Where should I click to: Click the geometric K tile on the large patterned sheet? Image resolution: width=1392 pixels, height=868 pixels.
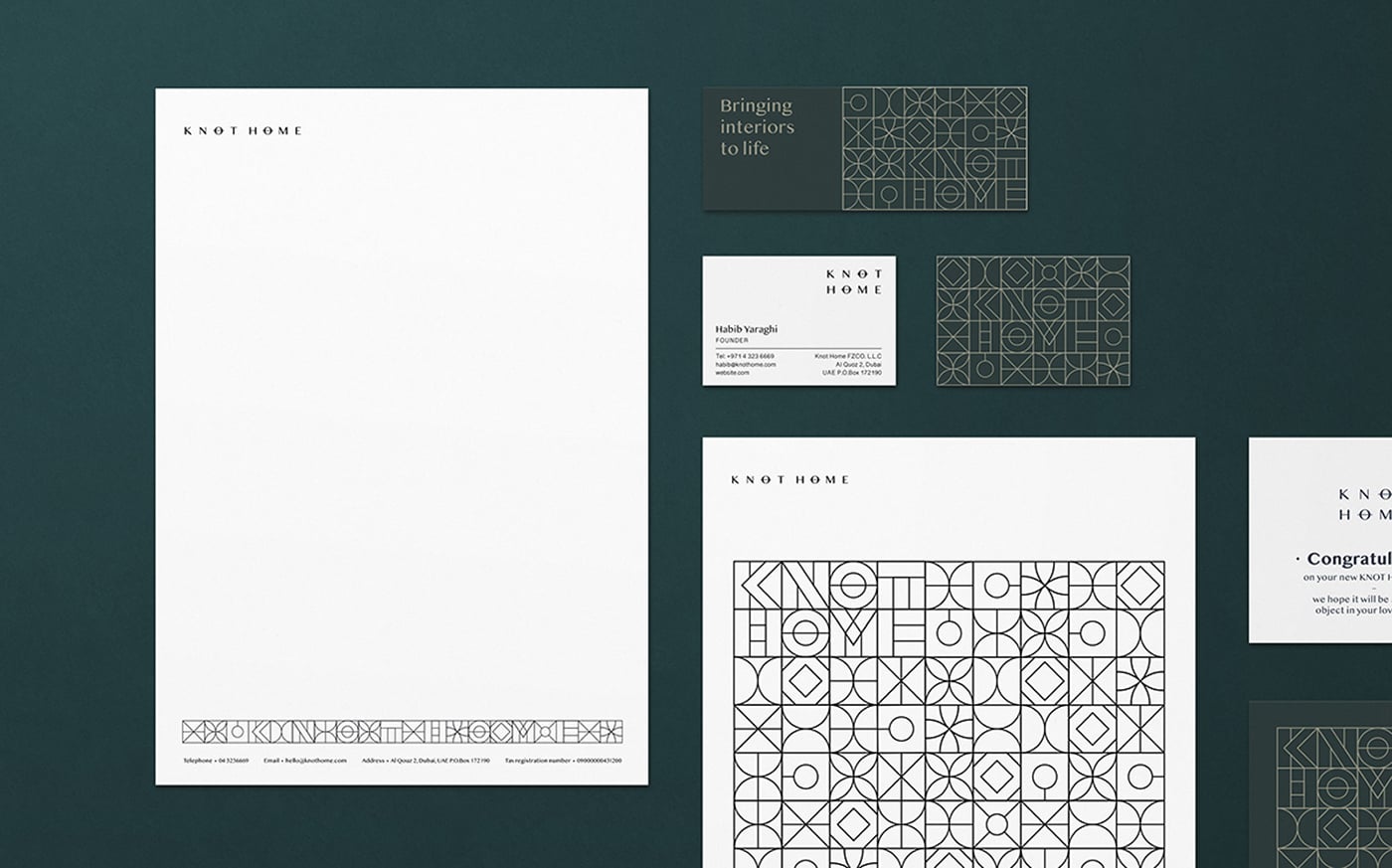pyautogui.click(x=757, y=586)
